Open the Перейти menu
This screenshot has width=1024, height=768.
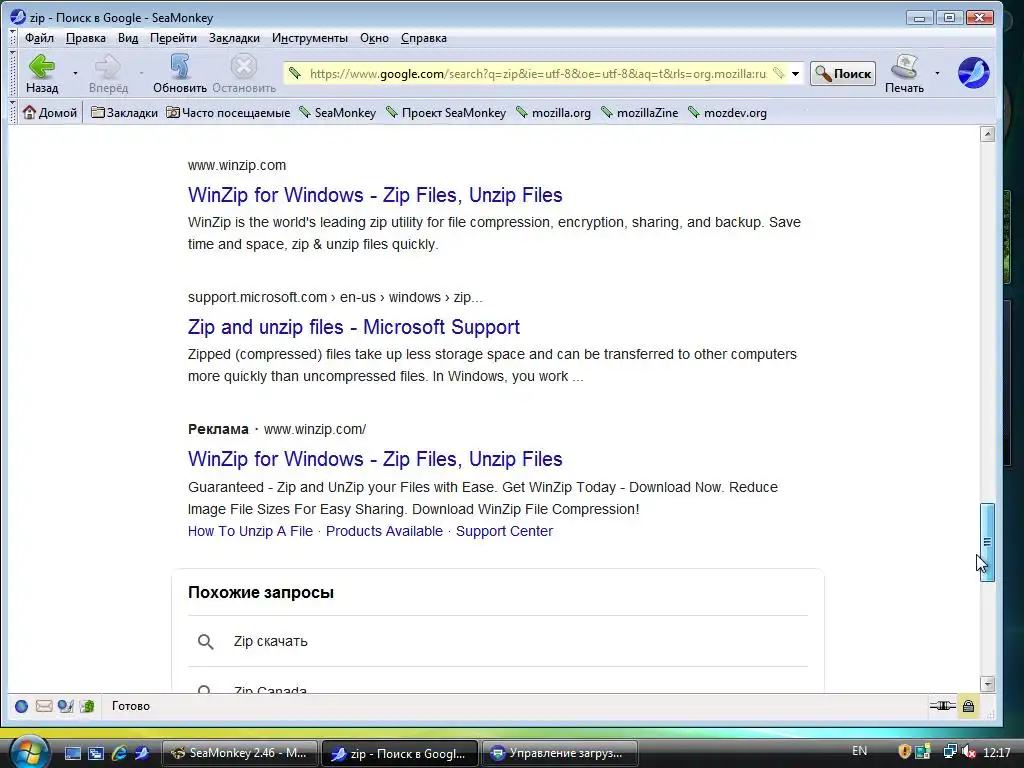pyautogui.click(x=173, y=38)
